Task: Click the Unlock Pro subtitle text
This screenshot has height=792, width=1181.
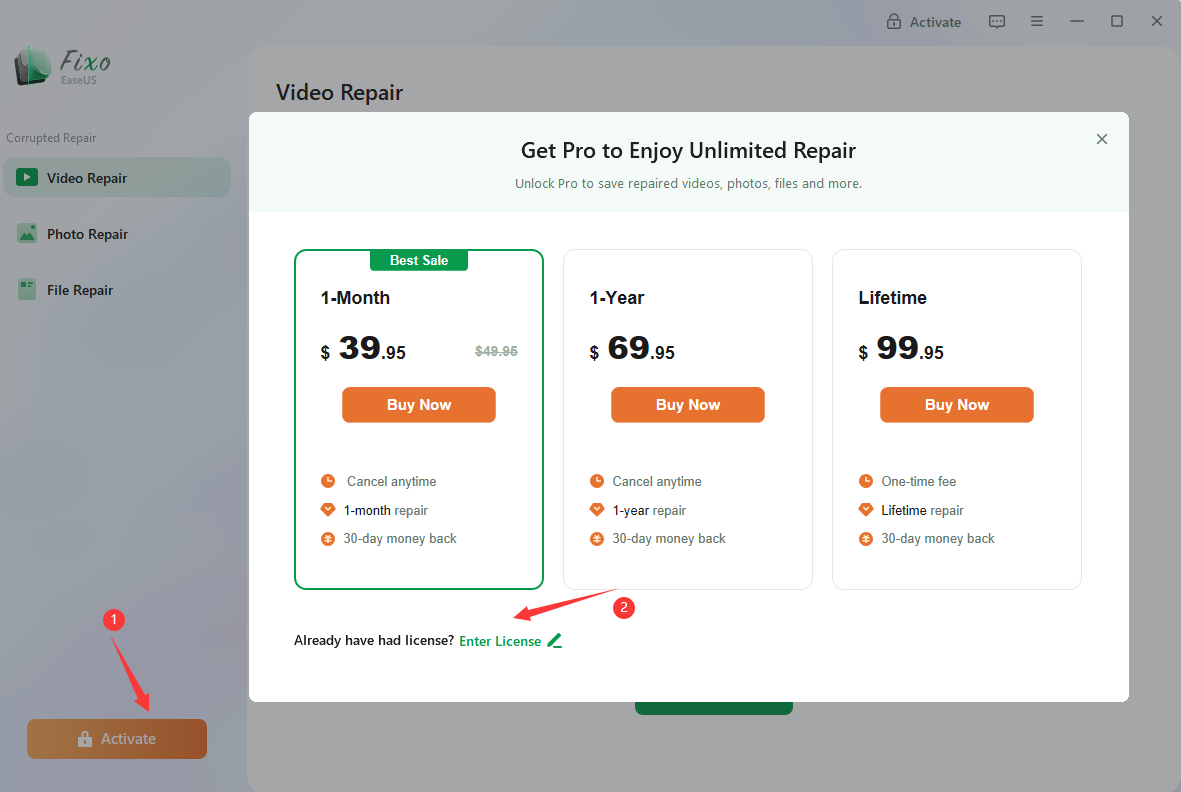Action: (x=688, y=184)
